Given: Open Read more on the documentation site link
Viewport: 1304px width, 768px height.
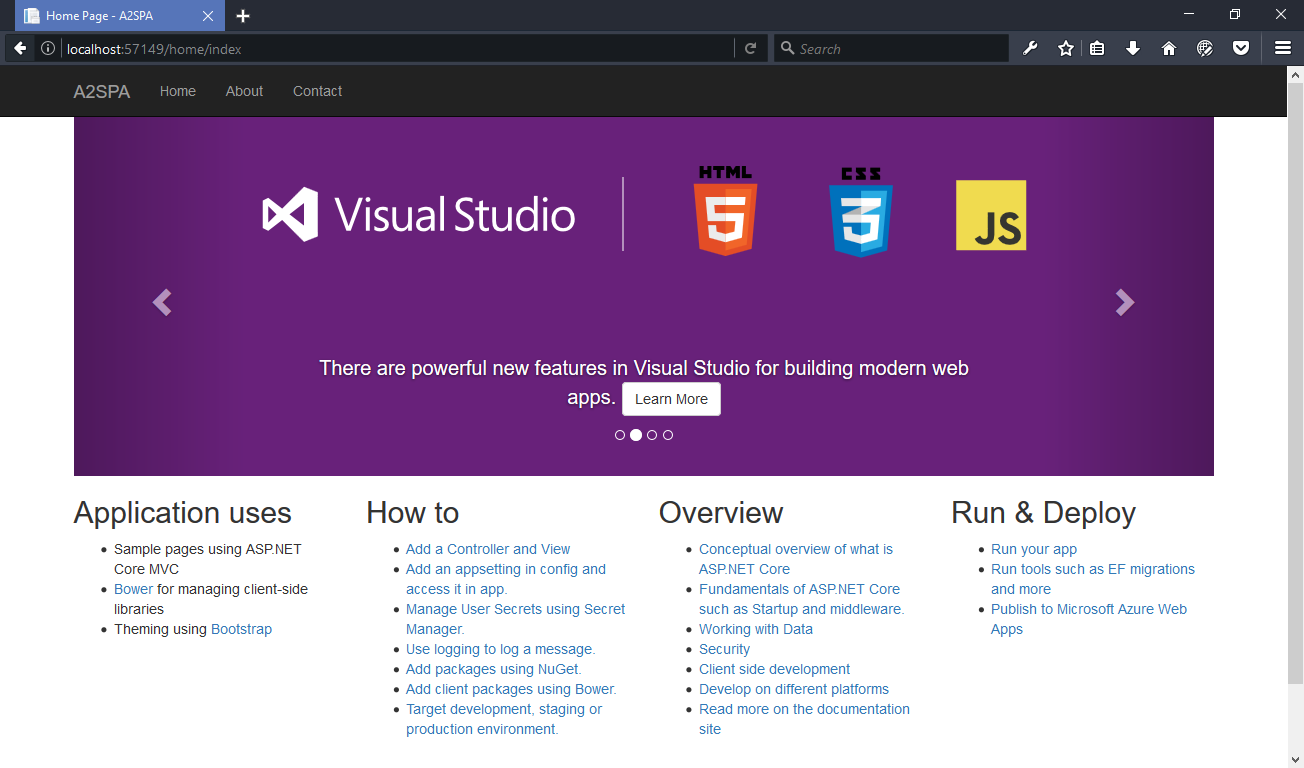Looking at the screenshot, I should 804,719.
